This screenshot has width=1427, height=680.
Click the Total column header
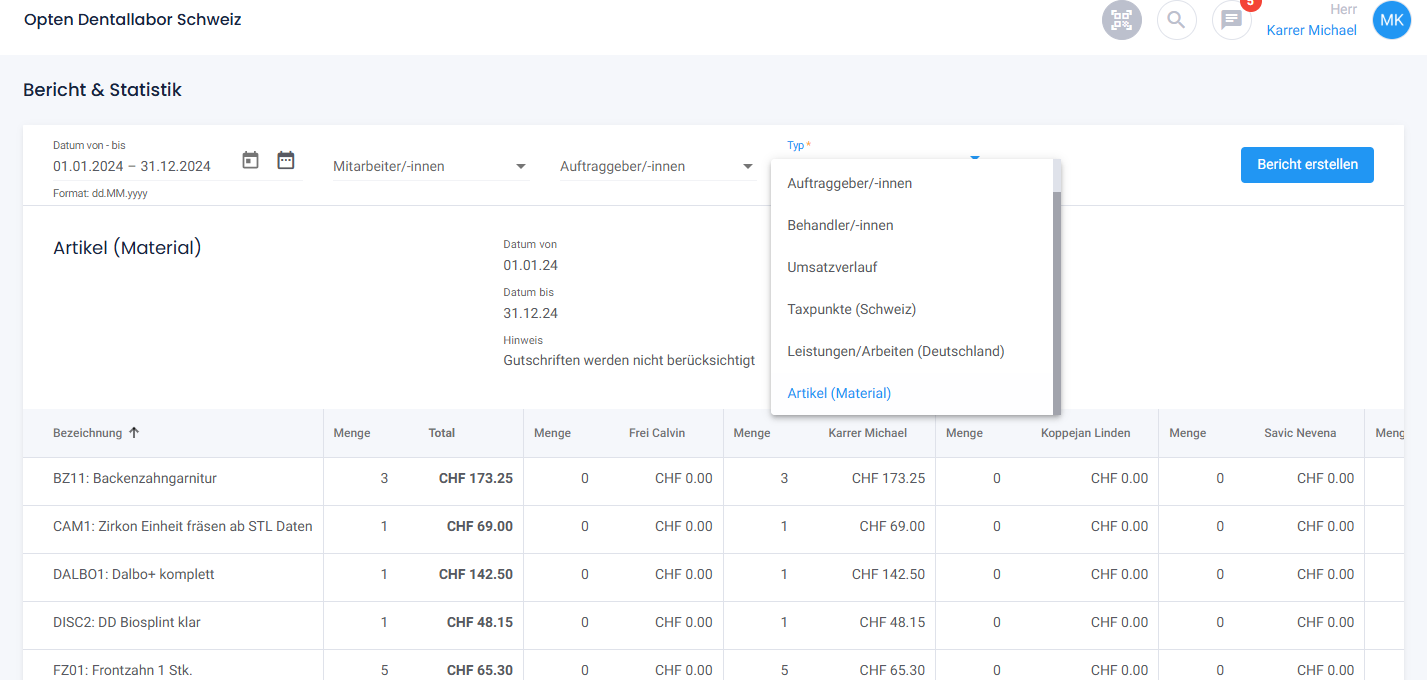pyautogui.click(x=441, y=433)
